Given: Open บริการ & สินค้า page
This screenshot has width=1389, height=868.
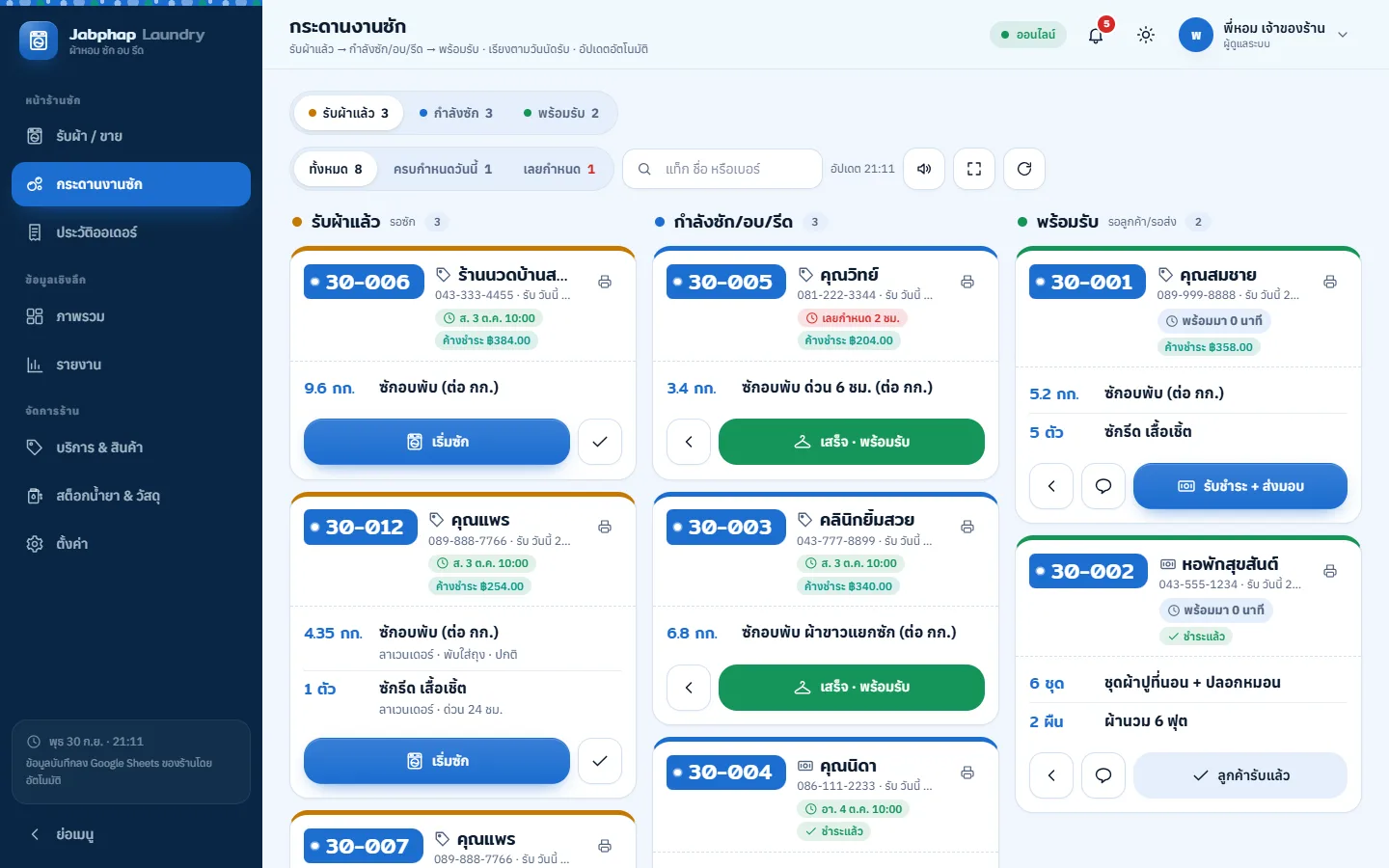Looking at the screenshot, I should tap(131, 448).
